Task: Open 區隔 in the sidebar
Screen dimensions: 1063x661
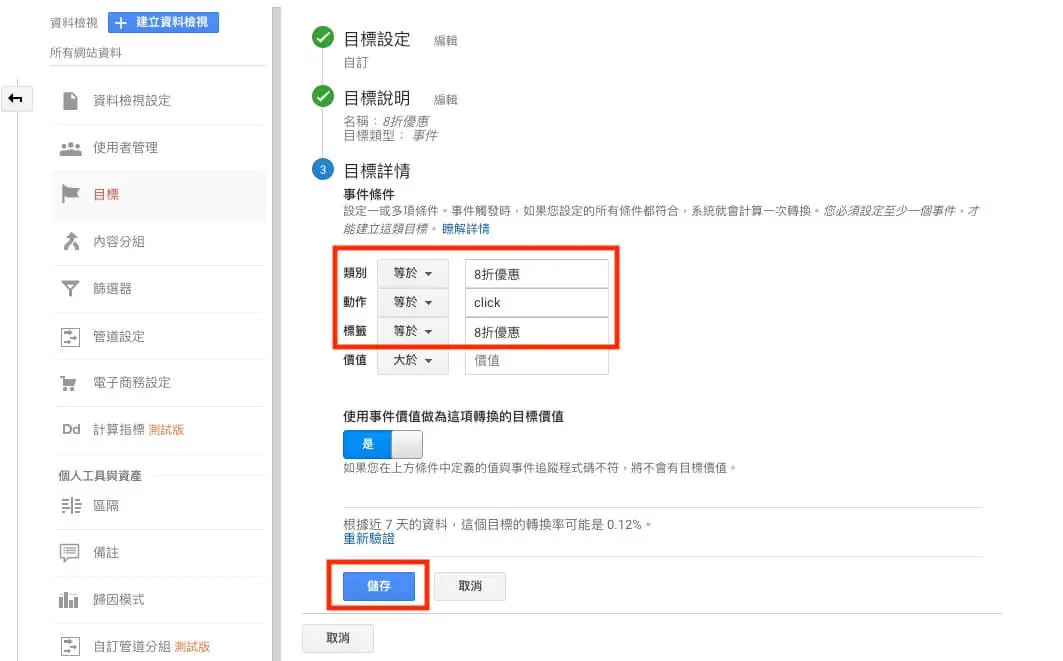Action: [106, 506]
